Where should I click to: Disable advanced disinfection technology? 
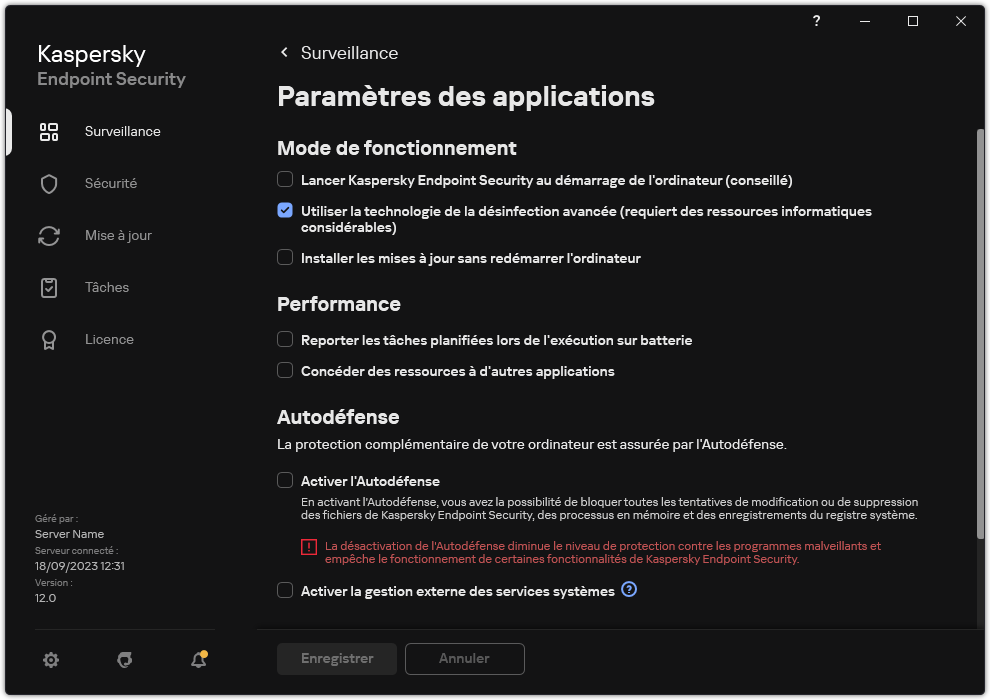(284, 212)
